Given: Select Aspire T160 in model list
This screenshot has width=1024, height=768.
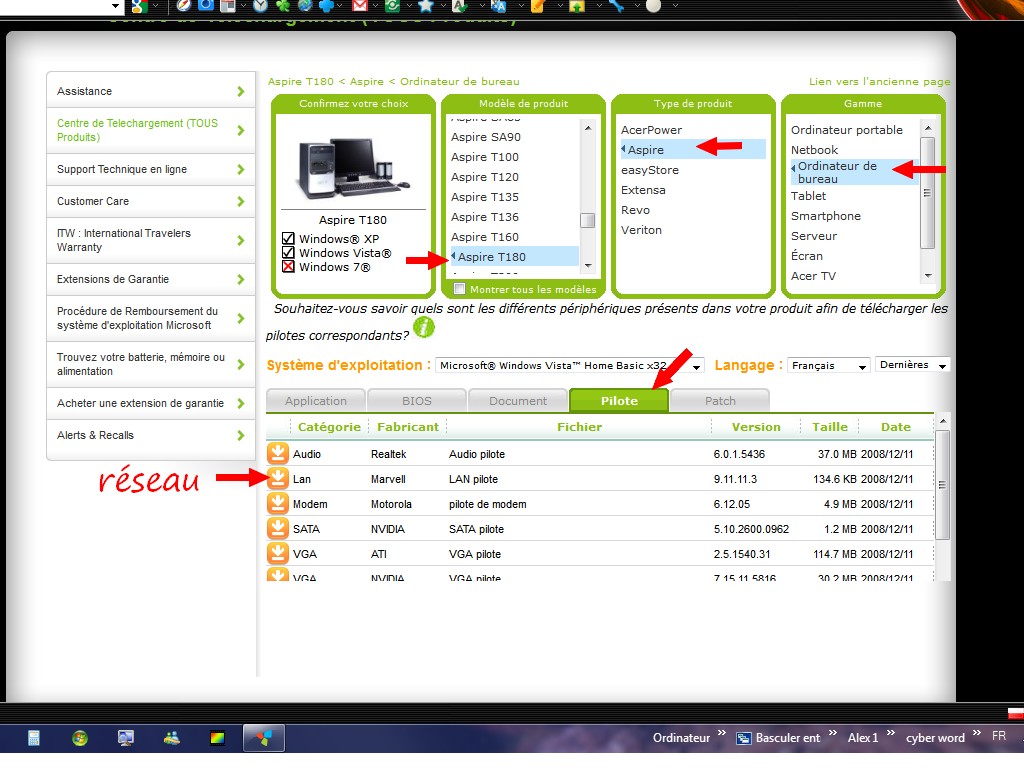Looking at the screenshot, I should pyautogui.click(x=485, y=237).
